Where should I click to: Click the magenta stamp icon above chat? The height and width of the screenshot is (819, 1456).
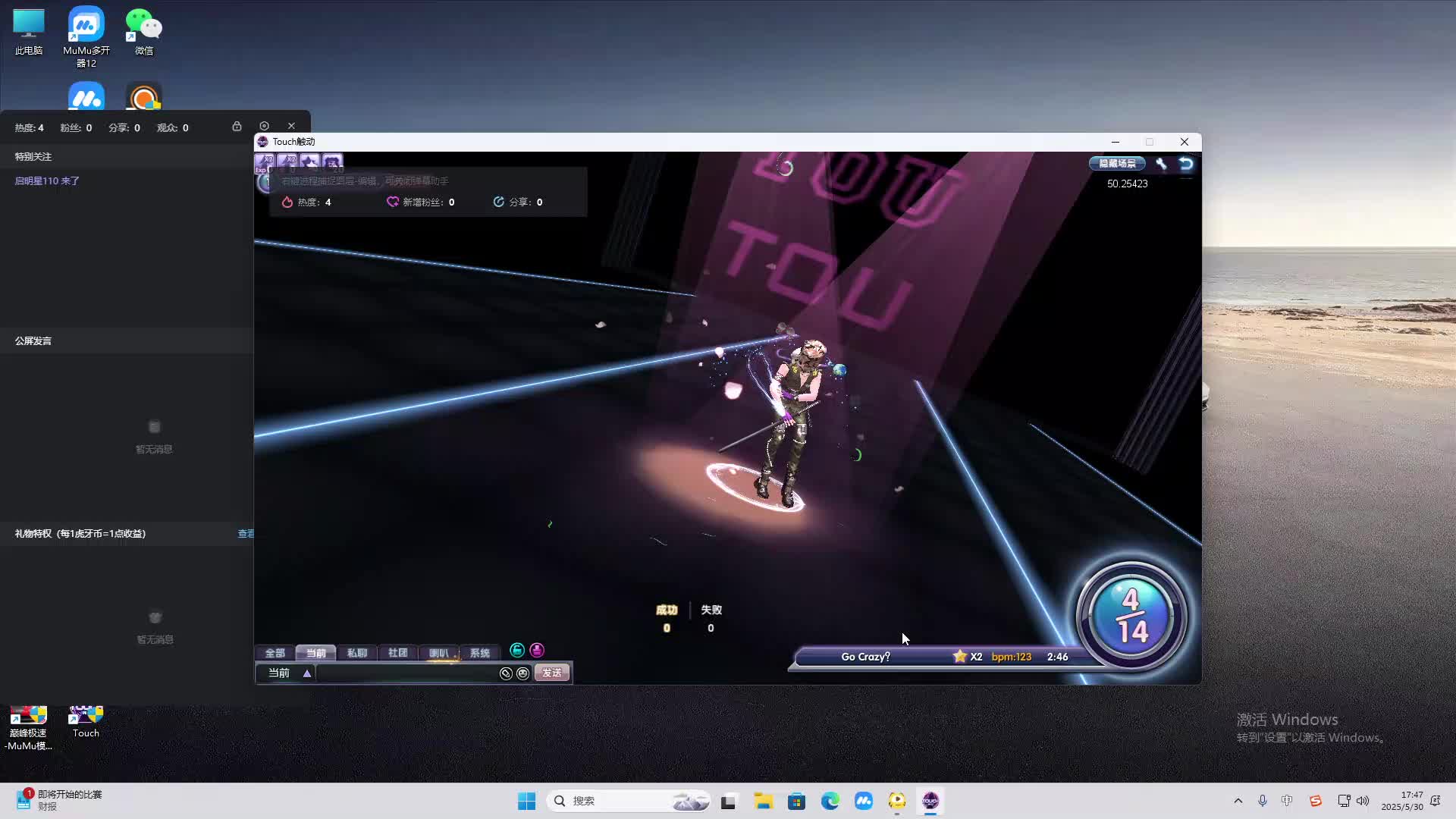pyautogui.click(x=537, y=650)
